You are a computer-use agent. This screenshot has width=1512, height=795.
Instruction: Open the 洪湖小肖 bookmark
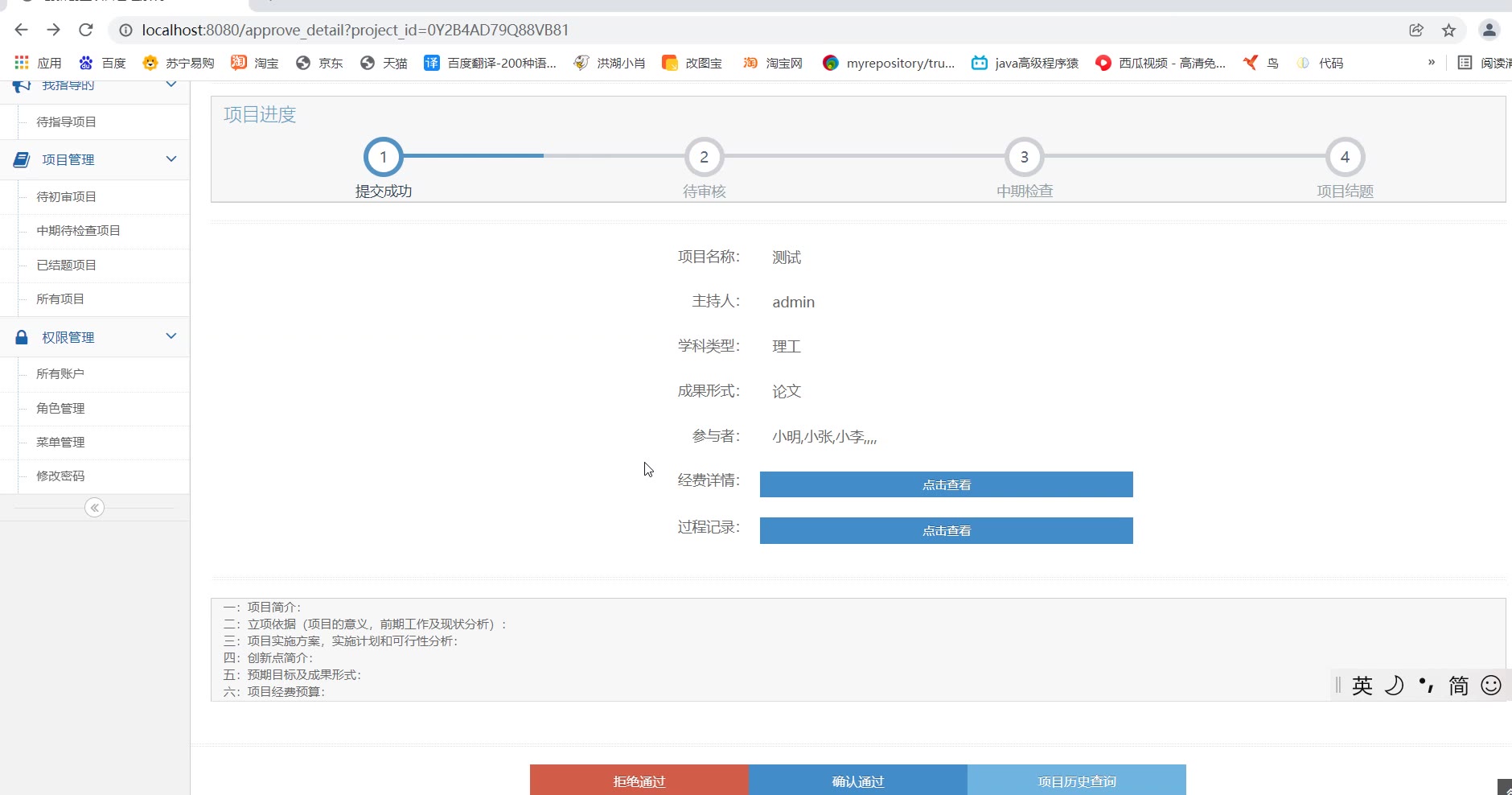(610, 63)
